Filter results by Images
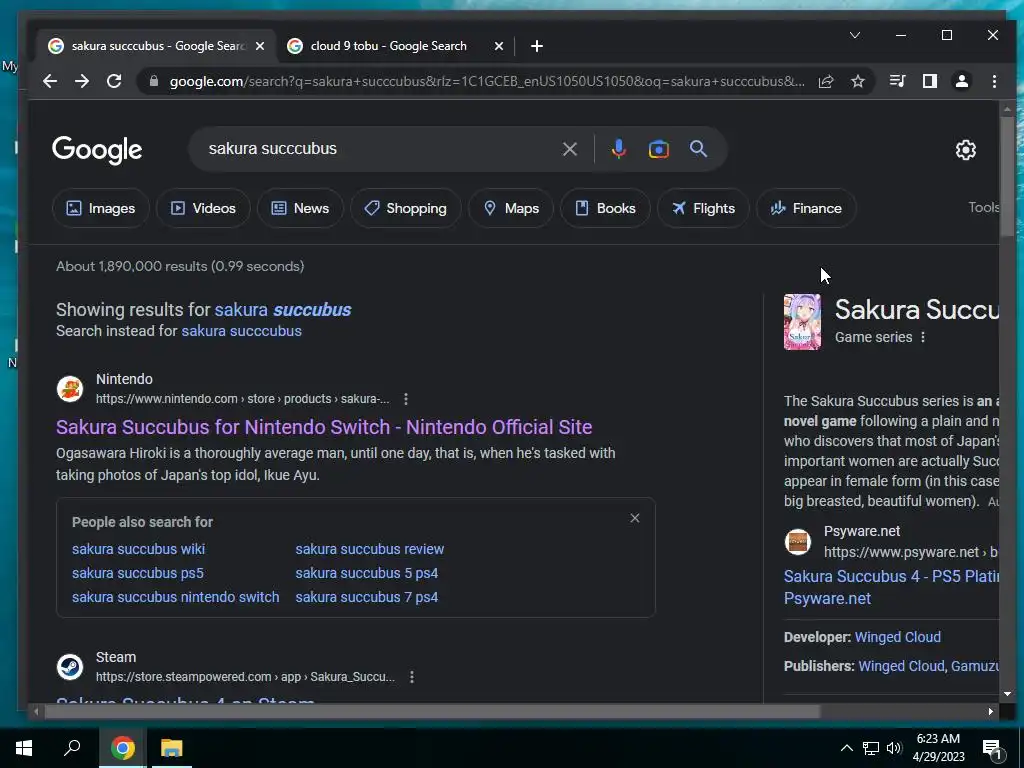The image size is (1024, 768). point(101,208)
